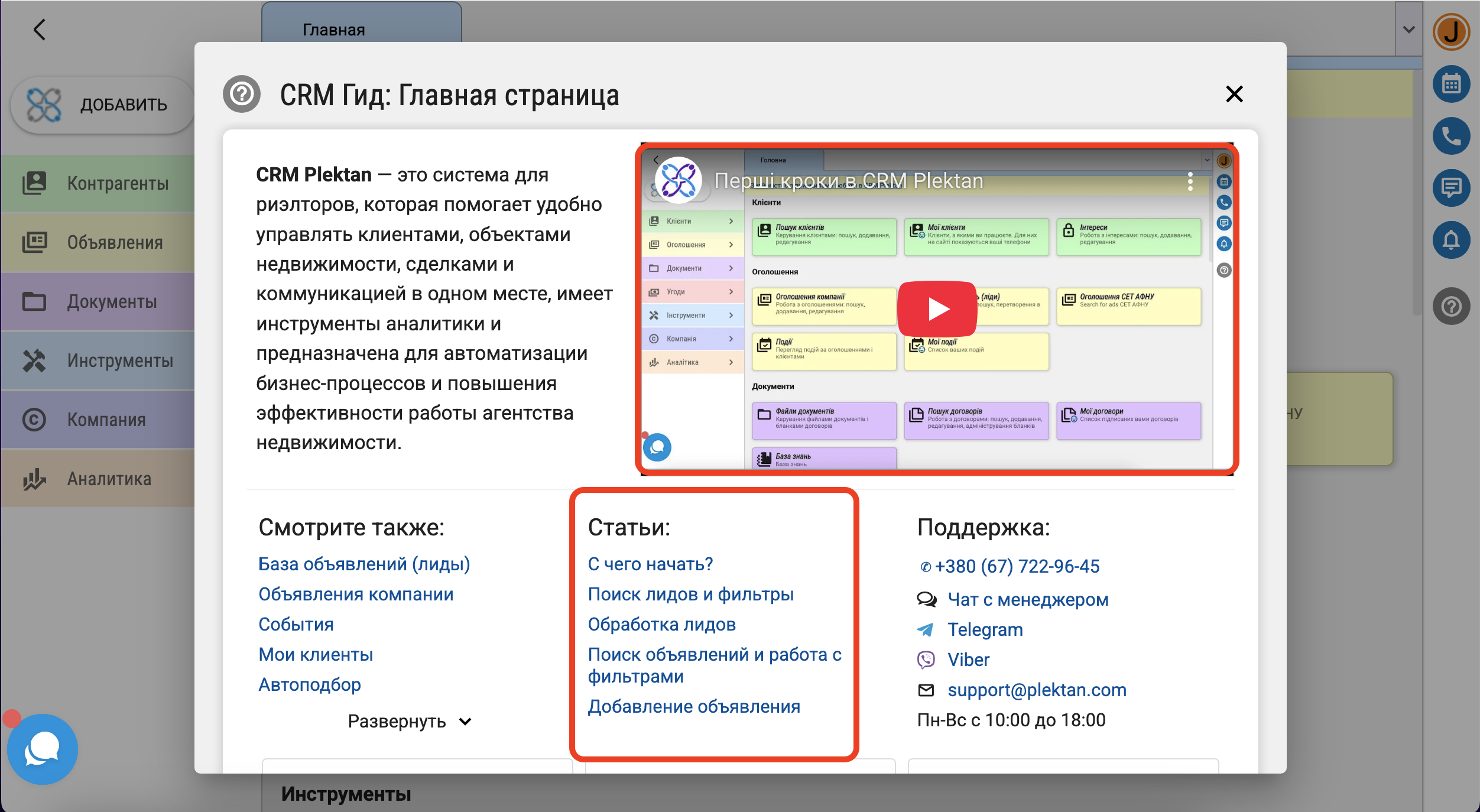Open the messages chat icon in sidebar
1480x812 pixels.
pos(1451,188)
